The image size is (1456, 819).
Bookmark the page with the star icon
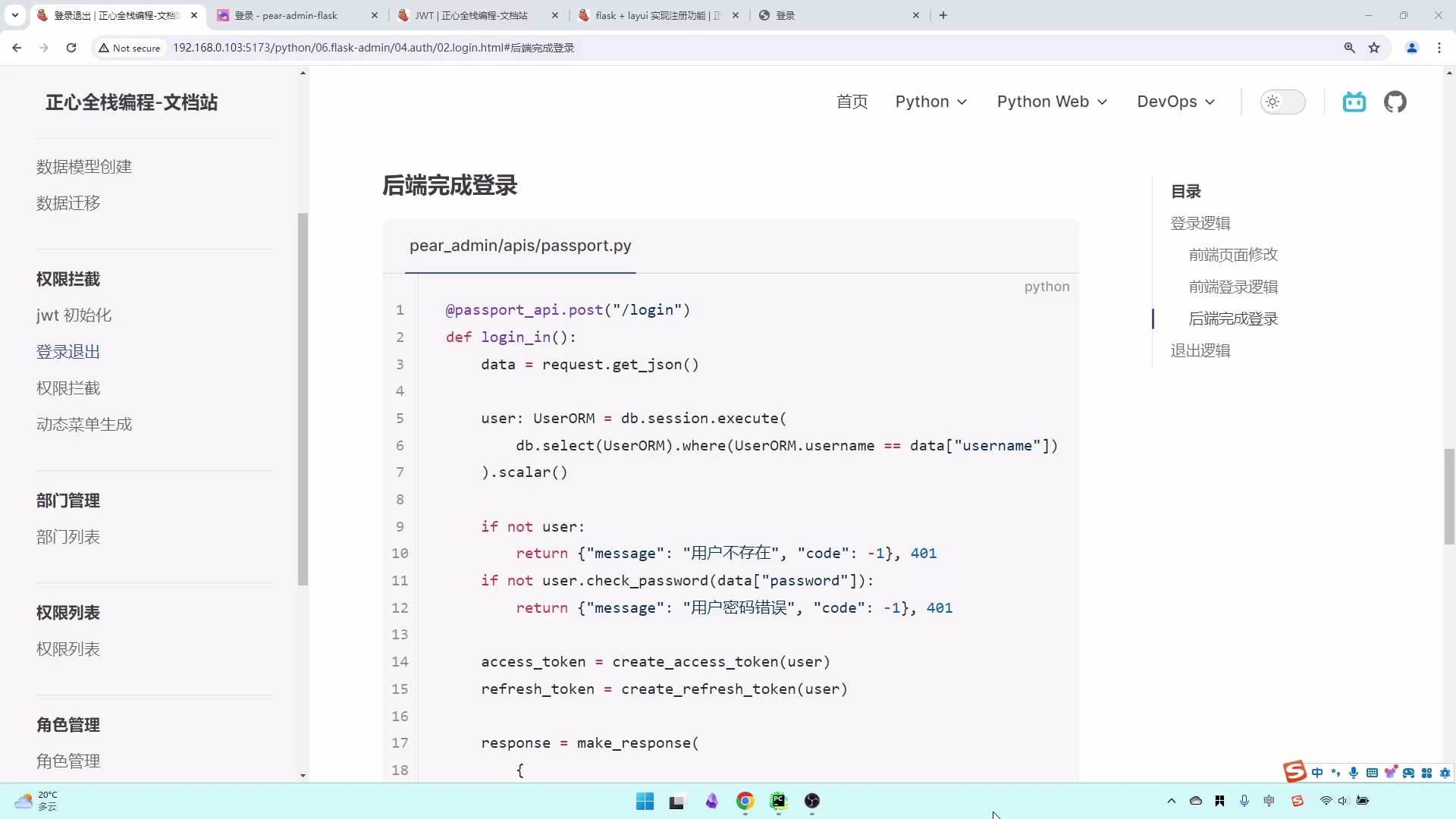coord(1375,47)
